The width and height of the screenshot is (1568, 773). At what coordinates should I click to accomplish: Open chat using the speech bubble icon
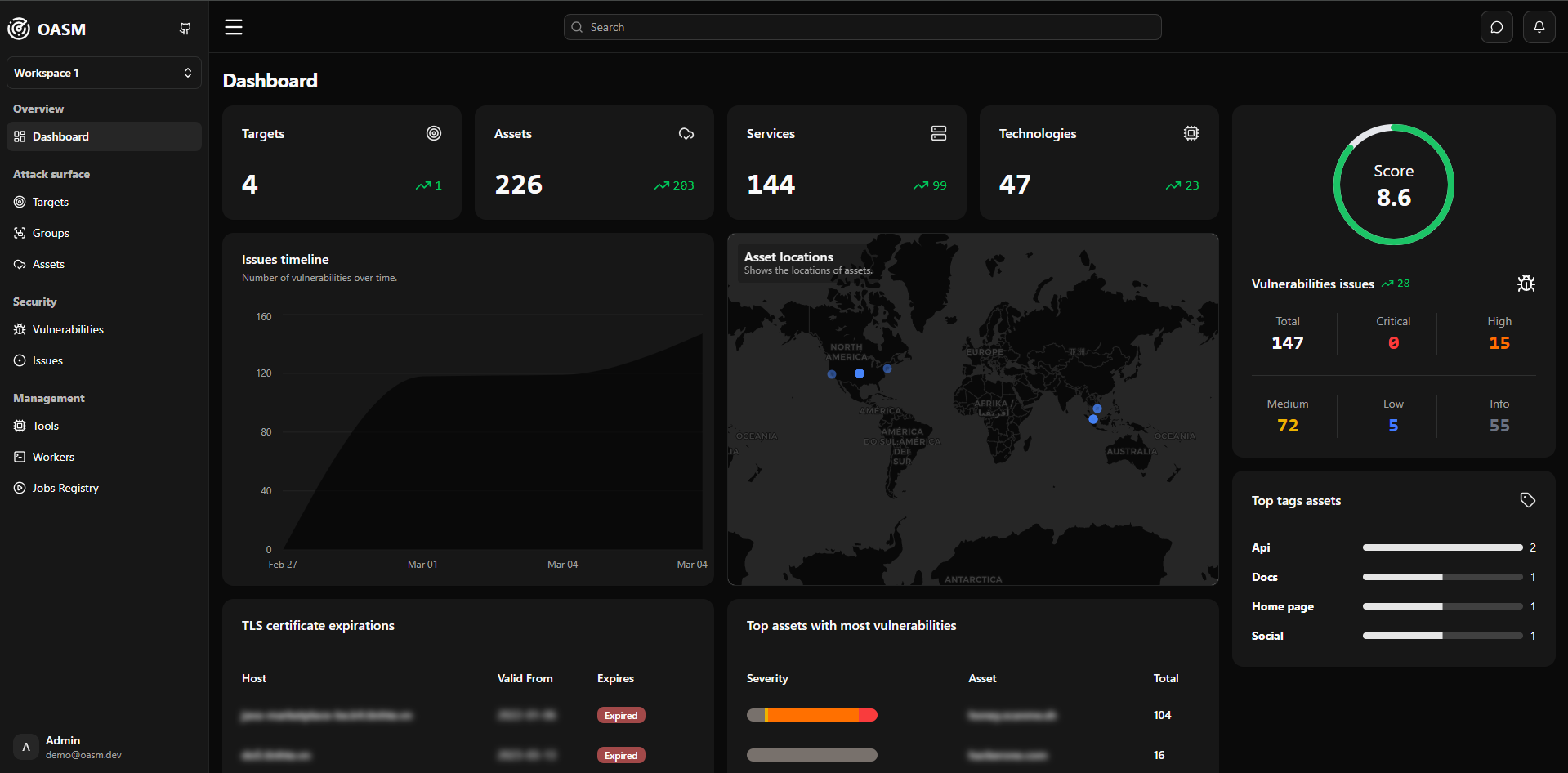pos(1496,26)
